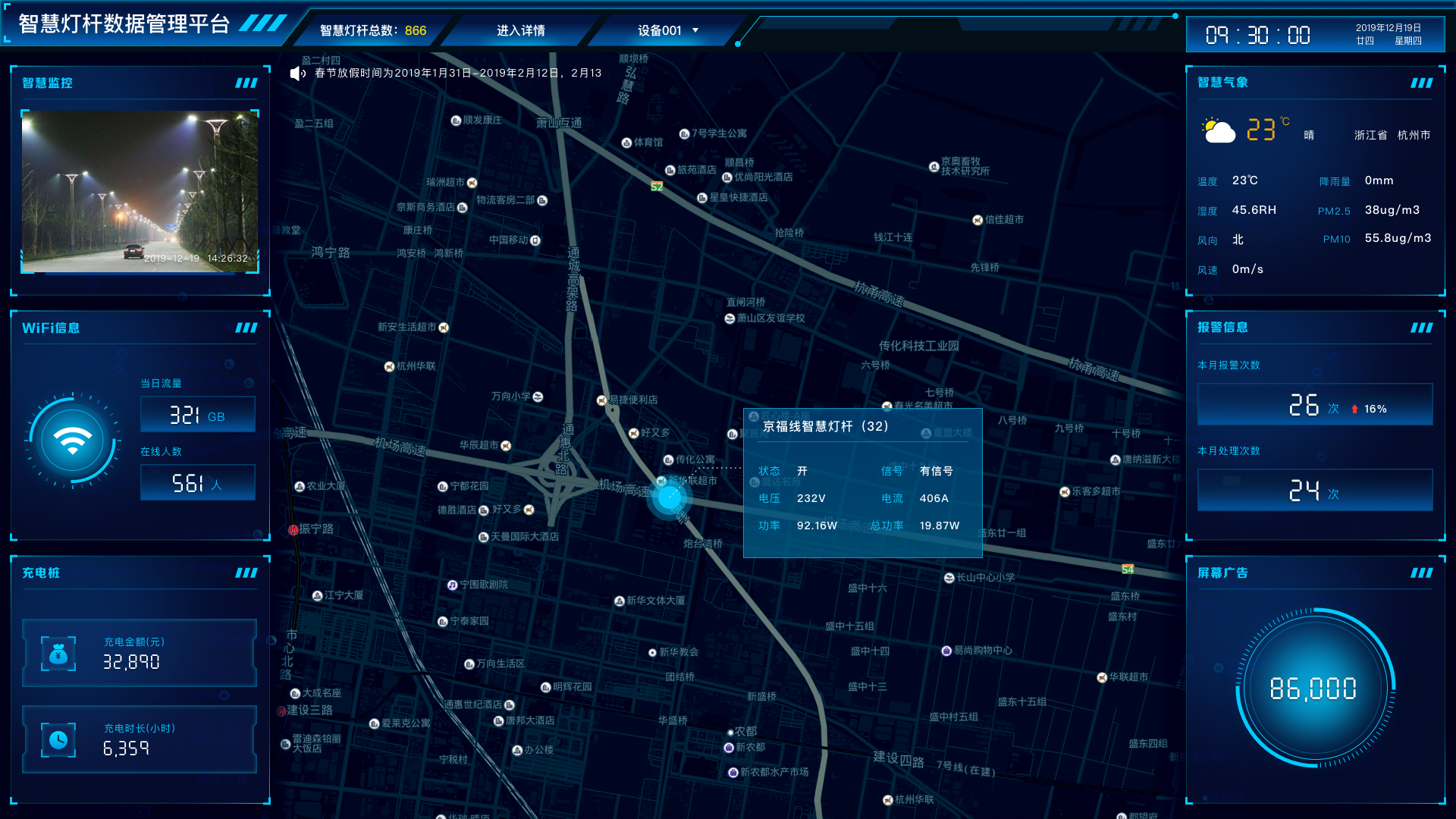Expand the 报警信息 panel stripes indicator
The height and width of the screenshot is (819, 1456).
click(x=1421, y=328)
